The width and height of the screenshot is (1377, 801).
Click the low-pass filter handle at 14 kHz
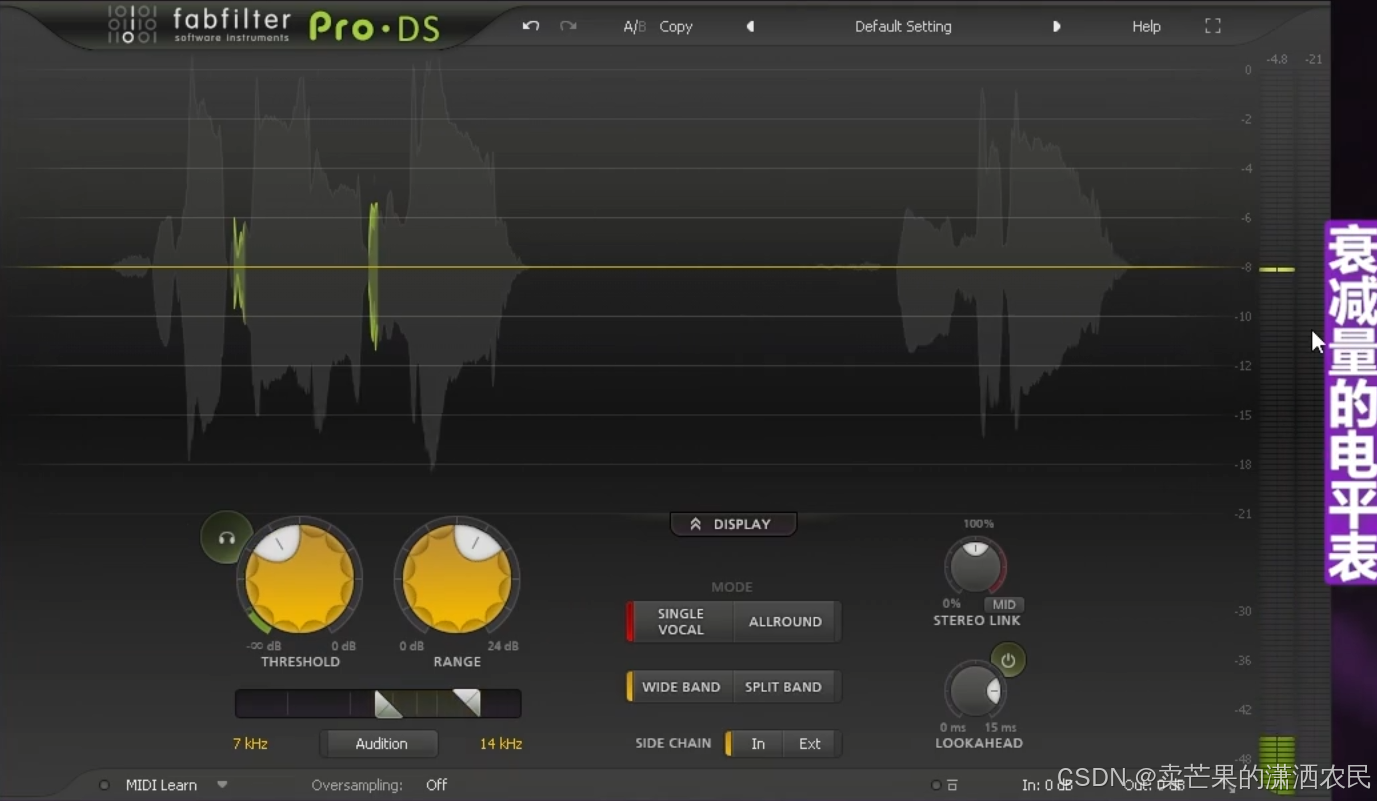pos(467,702)
